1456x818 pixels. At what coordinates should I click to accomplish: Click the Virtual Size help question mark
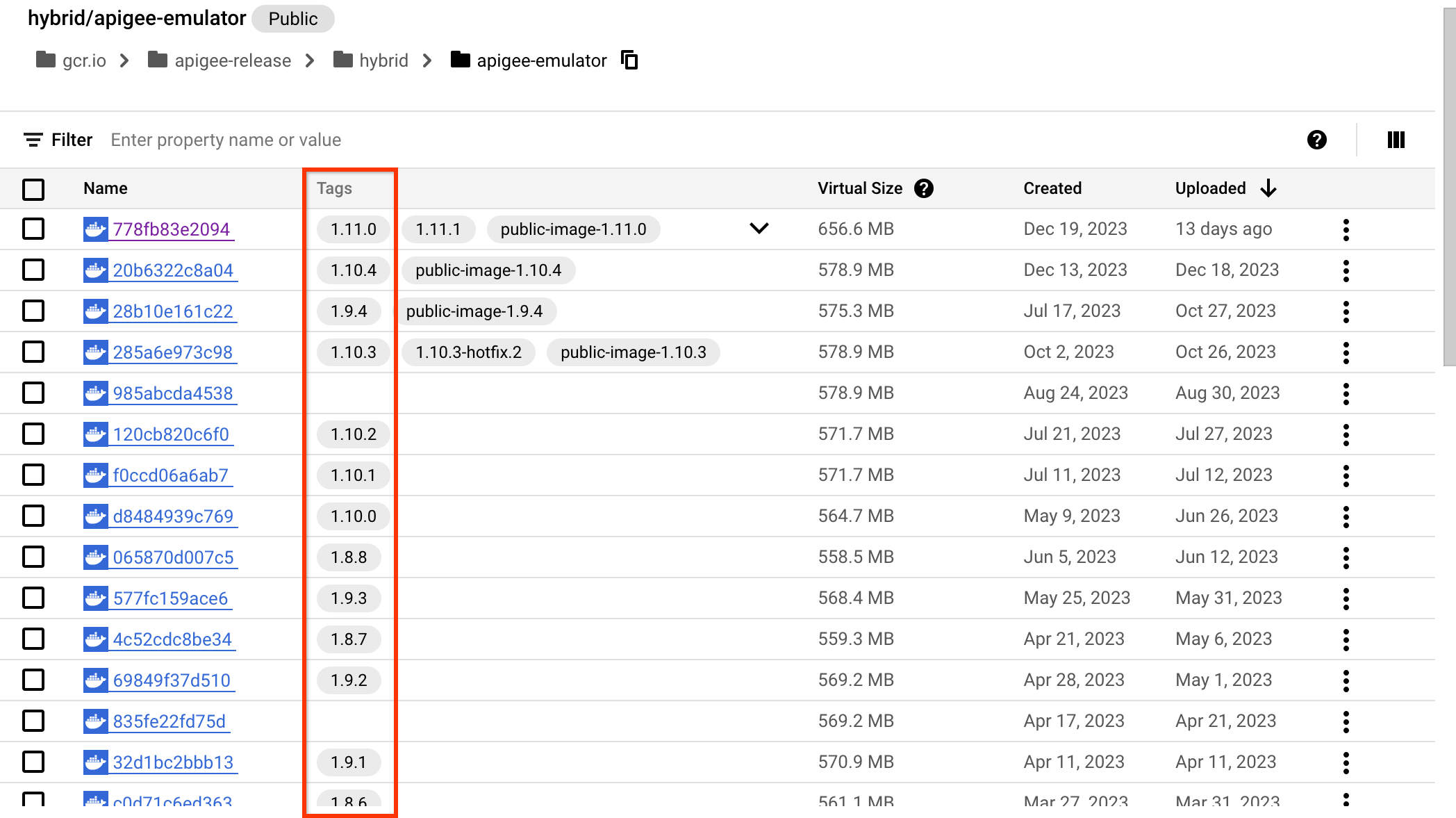point(923,188)
